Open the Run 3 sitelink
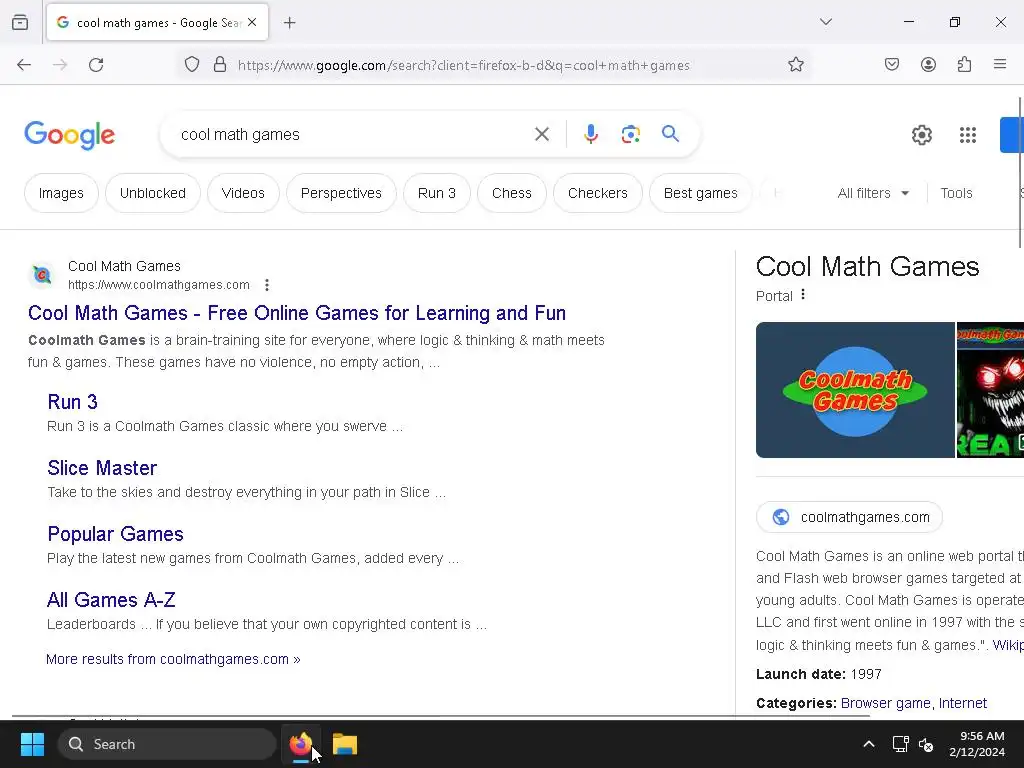The image size is (1024, 768). point(72,402)
